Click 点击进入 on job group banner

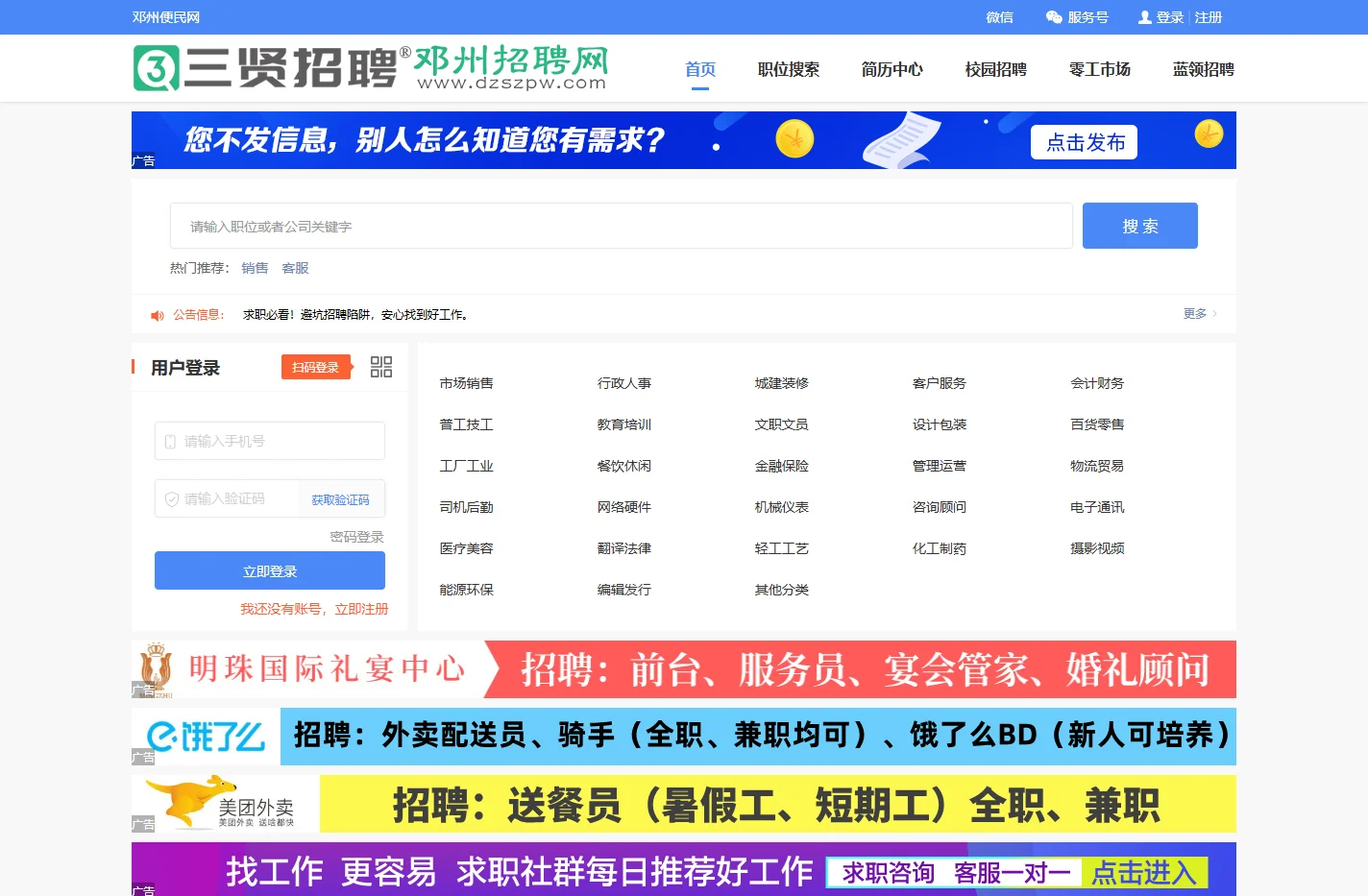pos(1144,873)
